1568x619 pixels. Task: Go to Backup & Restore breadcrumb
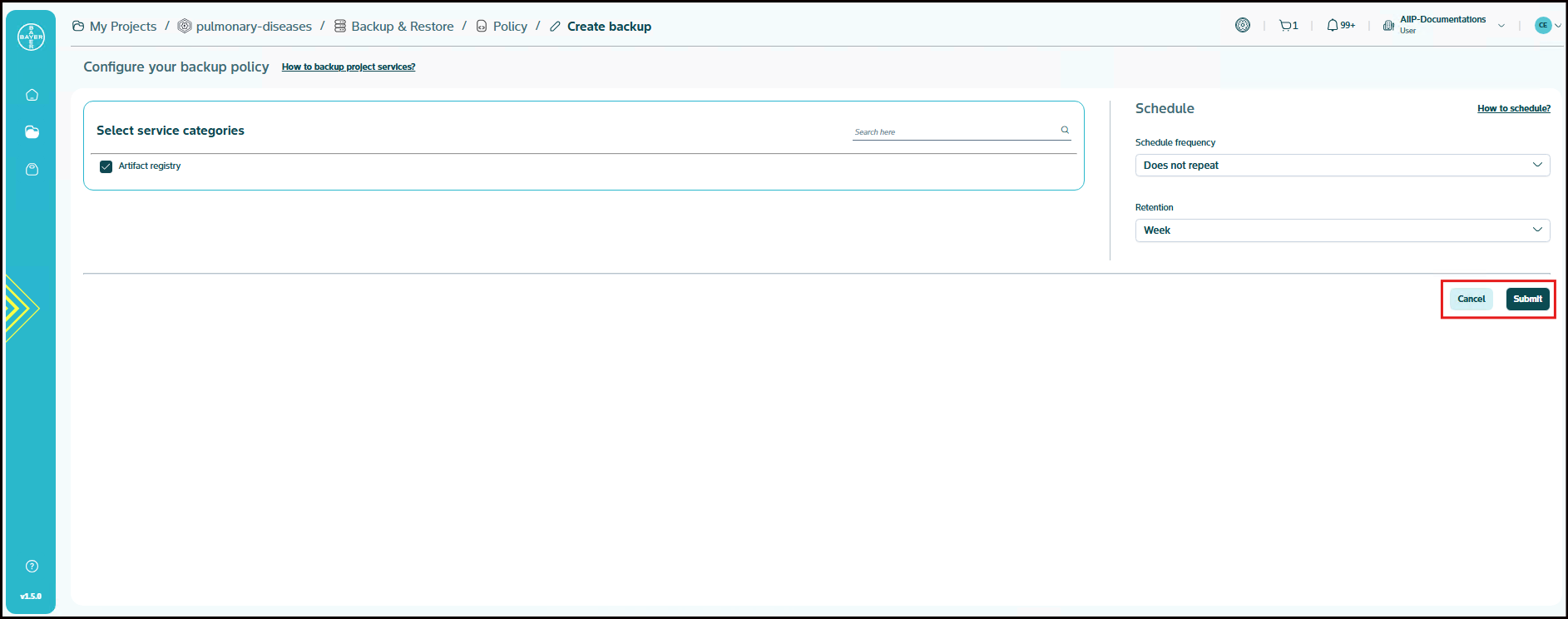pos(402,27)
